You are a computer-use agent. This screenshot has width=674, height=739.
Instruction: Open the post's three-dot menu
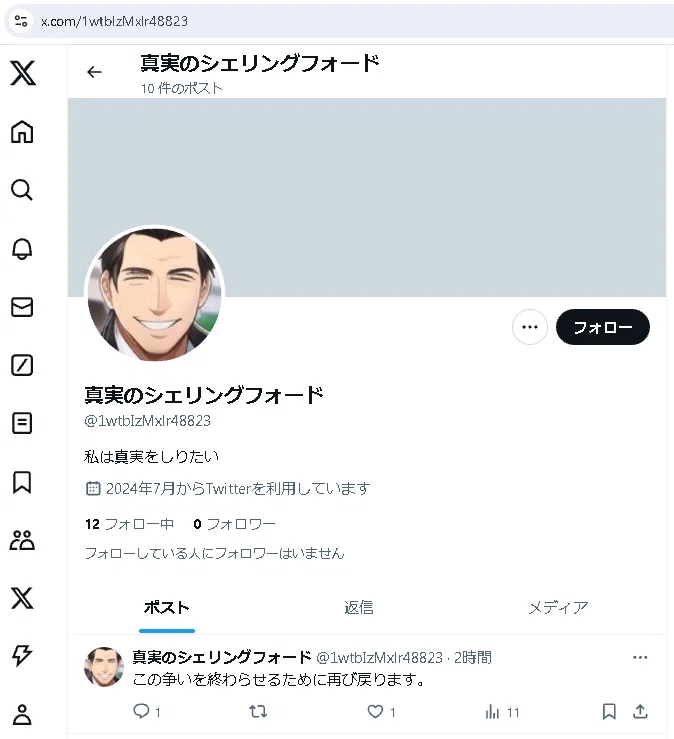coord(640,657)
